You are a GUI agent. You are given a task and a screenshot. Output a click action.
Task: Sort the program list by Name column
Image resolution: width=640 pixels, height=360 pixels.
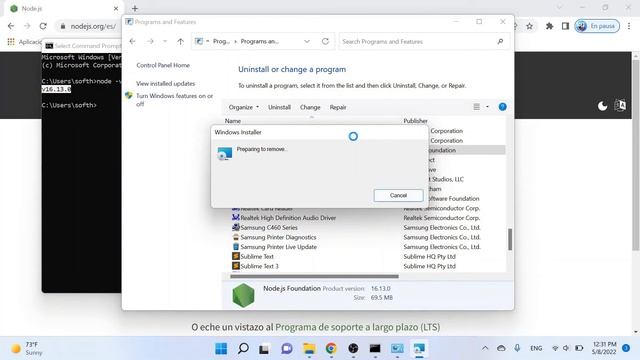click(x=233, y=121)
